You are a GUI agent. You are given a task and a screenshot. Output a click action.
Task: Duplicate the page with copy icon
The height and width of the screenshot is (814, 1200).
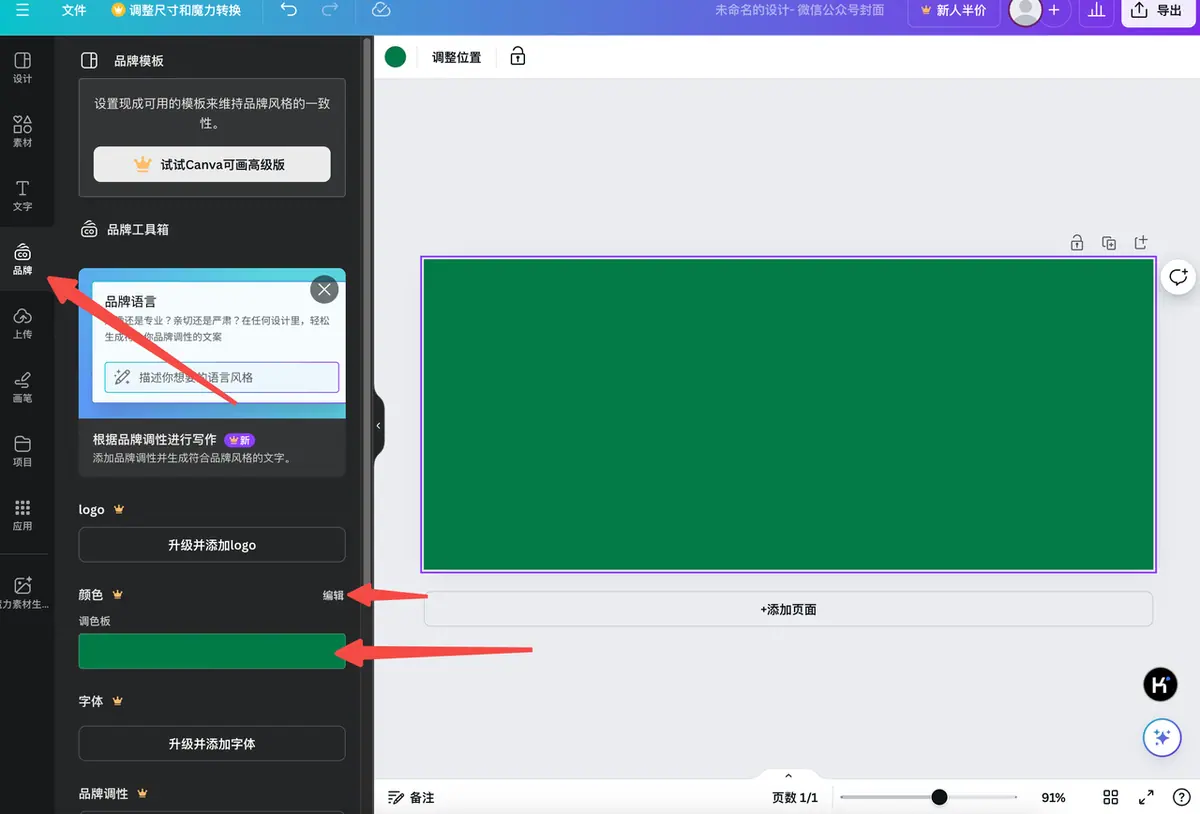[x=1109, y=242]
